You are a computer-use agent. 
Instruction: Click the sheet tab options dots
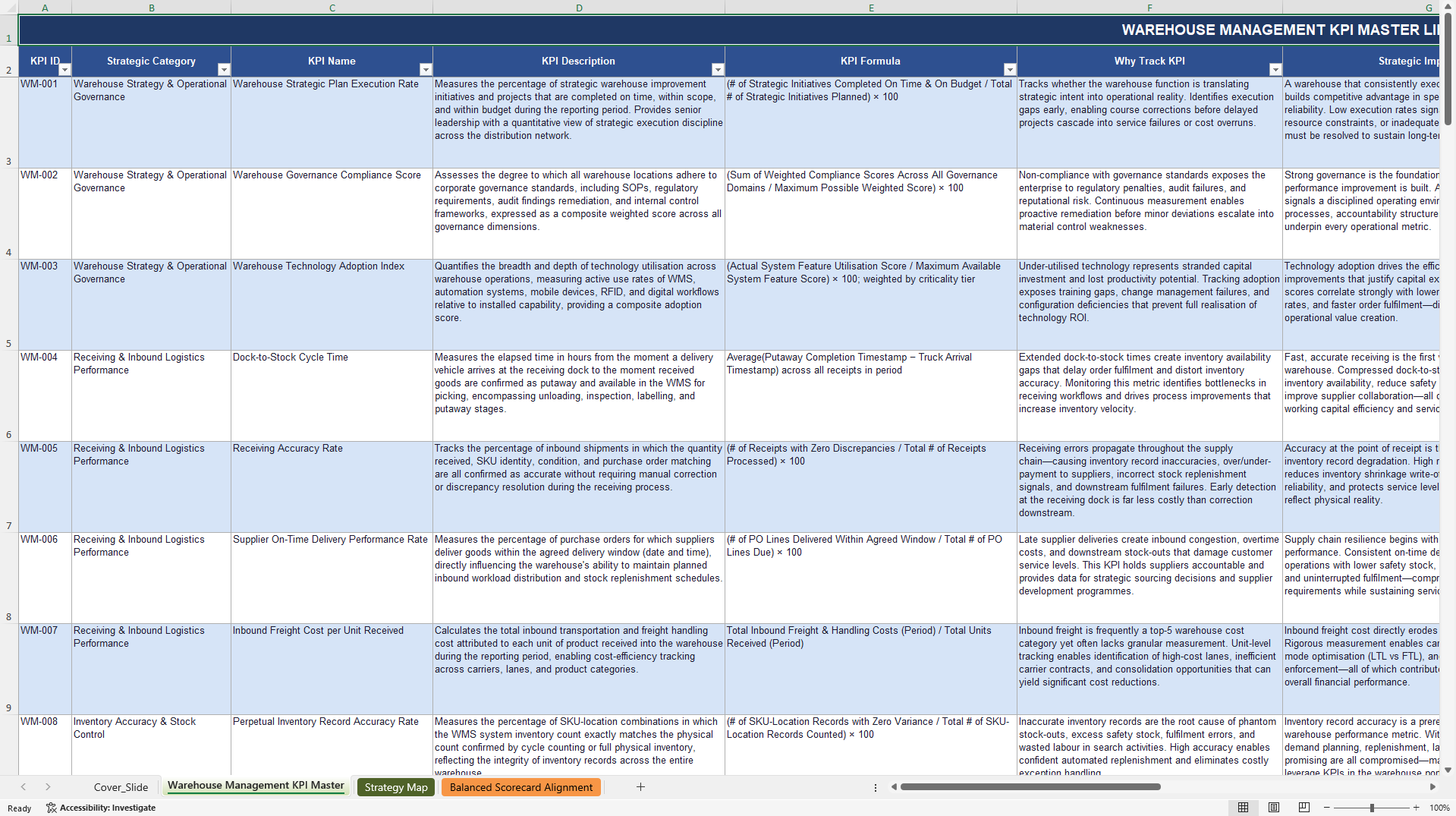click(x=876, y=788)
